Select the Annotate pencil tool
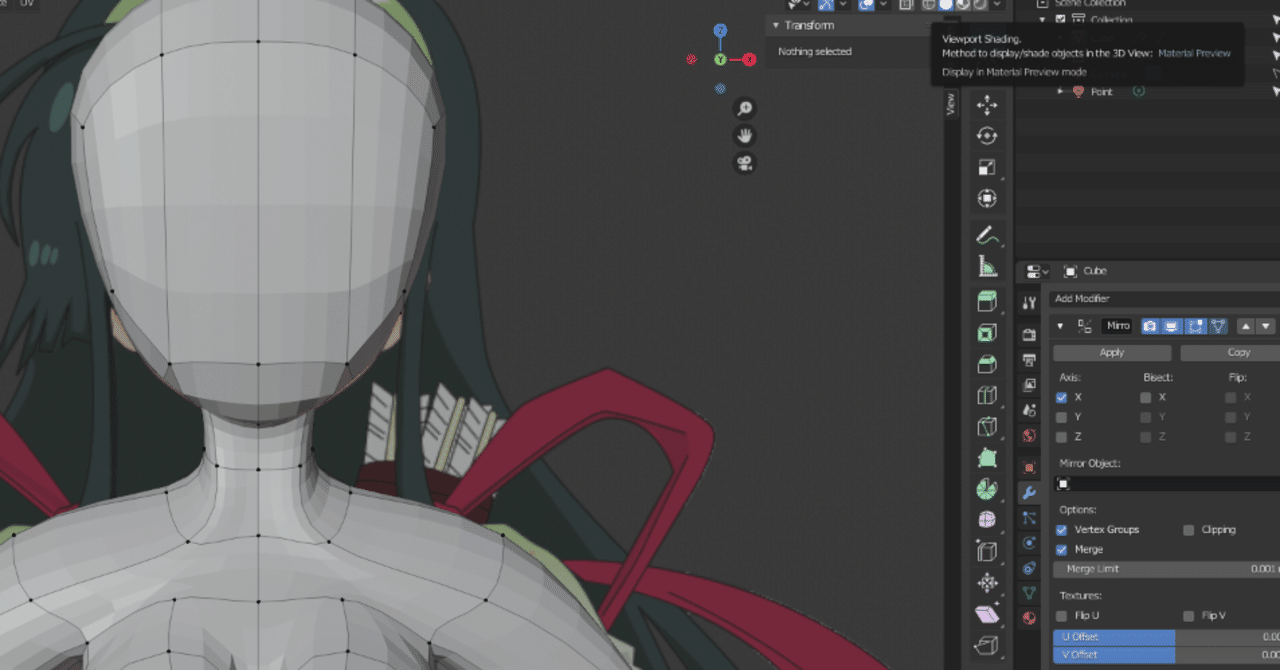 (x=987, y=236)
